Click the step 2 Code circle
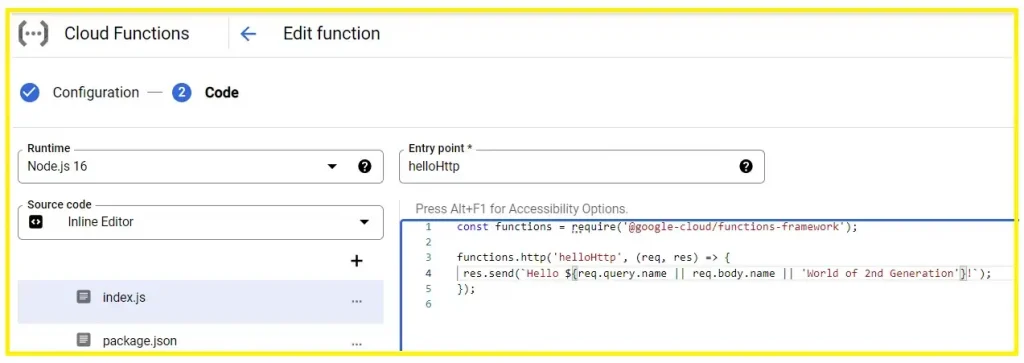The width and height of the screenshot is (1024, 363). coord(182,93)
